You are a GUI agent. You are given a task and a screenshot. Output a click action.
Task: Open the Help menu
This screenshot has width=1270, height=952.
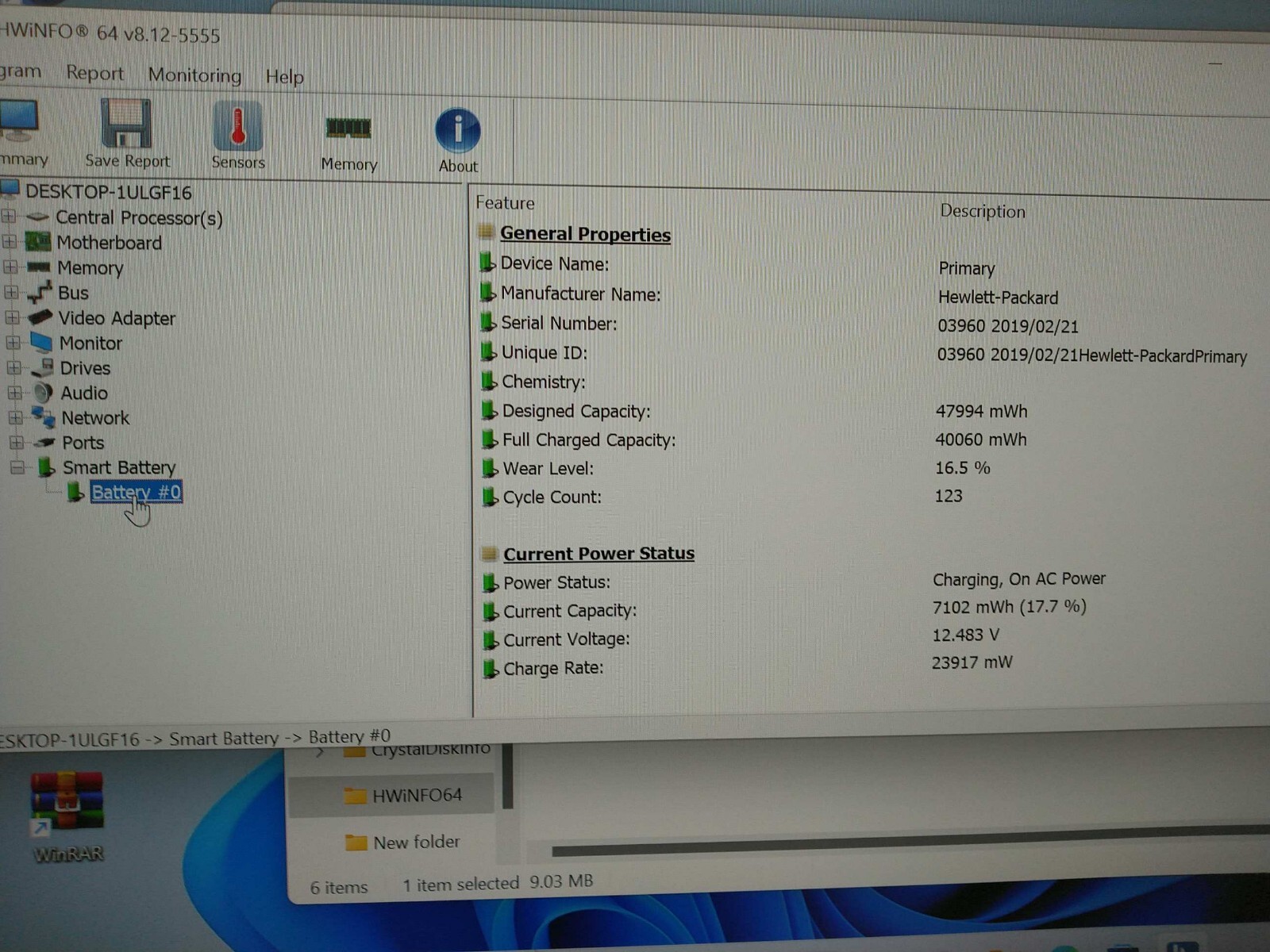(284, 77)
